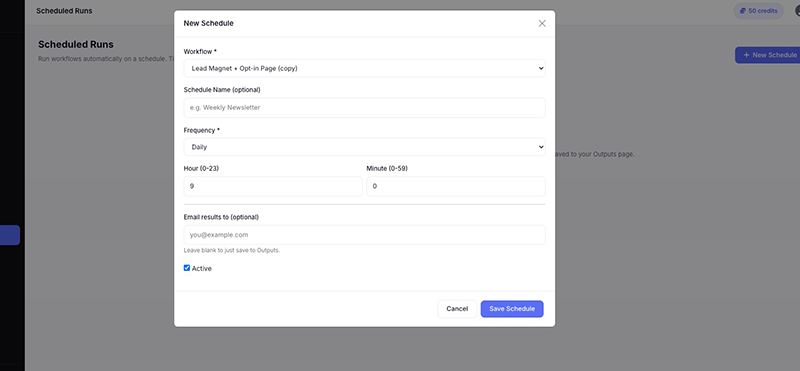The image size is (800, 371).
Task: Open the Workflow dropdown
Action: tap(364, 68)
